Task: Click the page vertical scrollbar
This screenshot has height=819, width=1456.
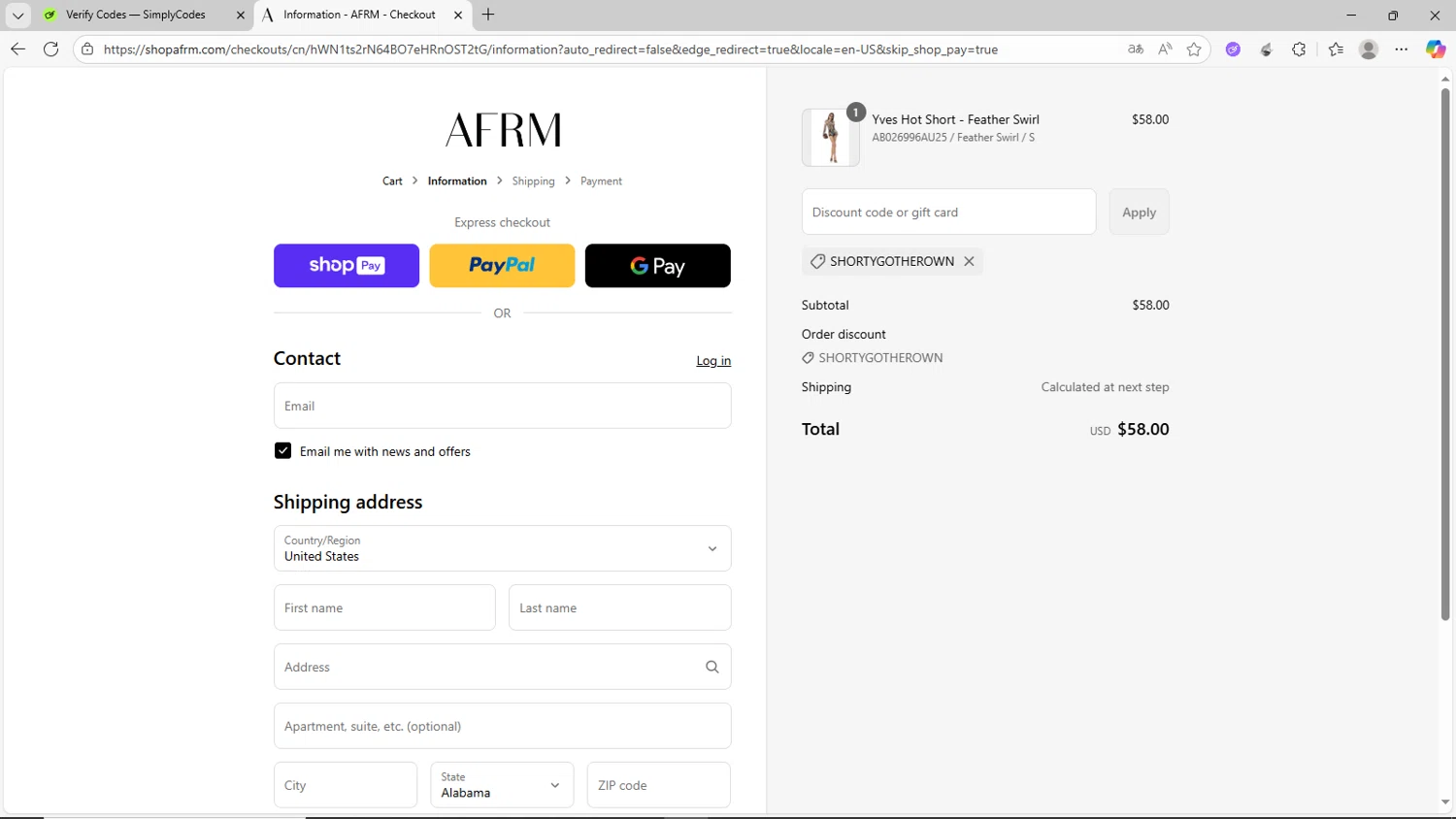Action: (1444, 354)
